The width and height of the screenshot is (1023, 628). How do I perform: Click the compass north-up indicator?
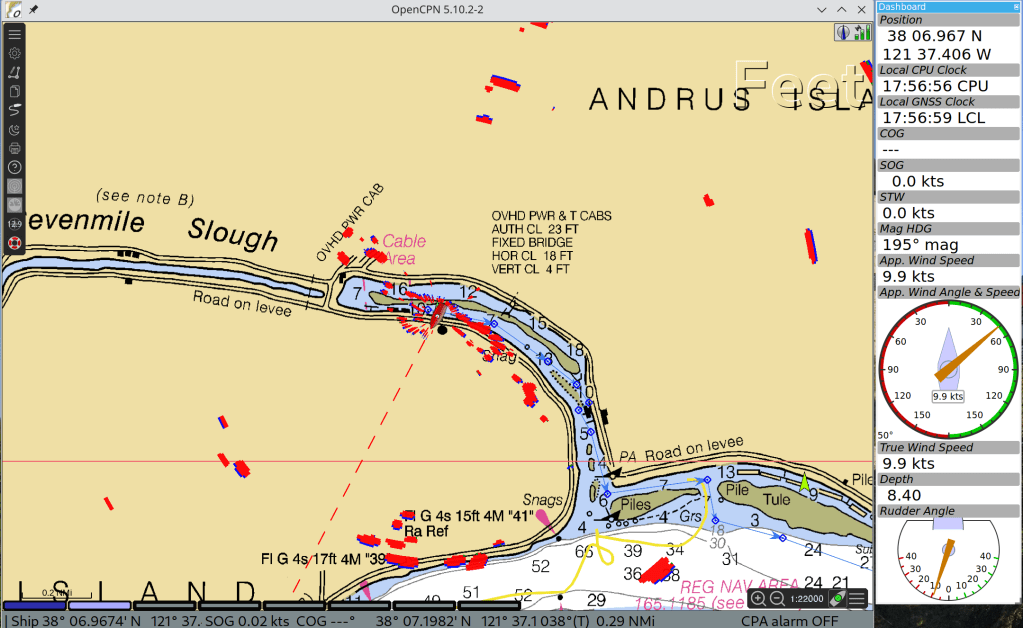843,33
